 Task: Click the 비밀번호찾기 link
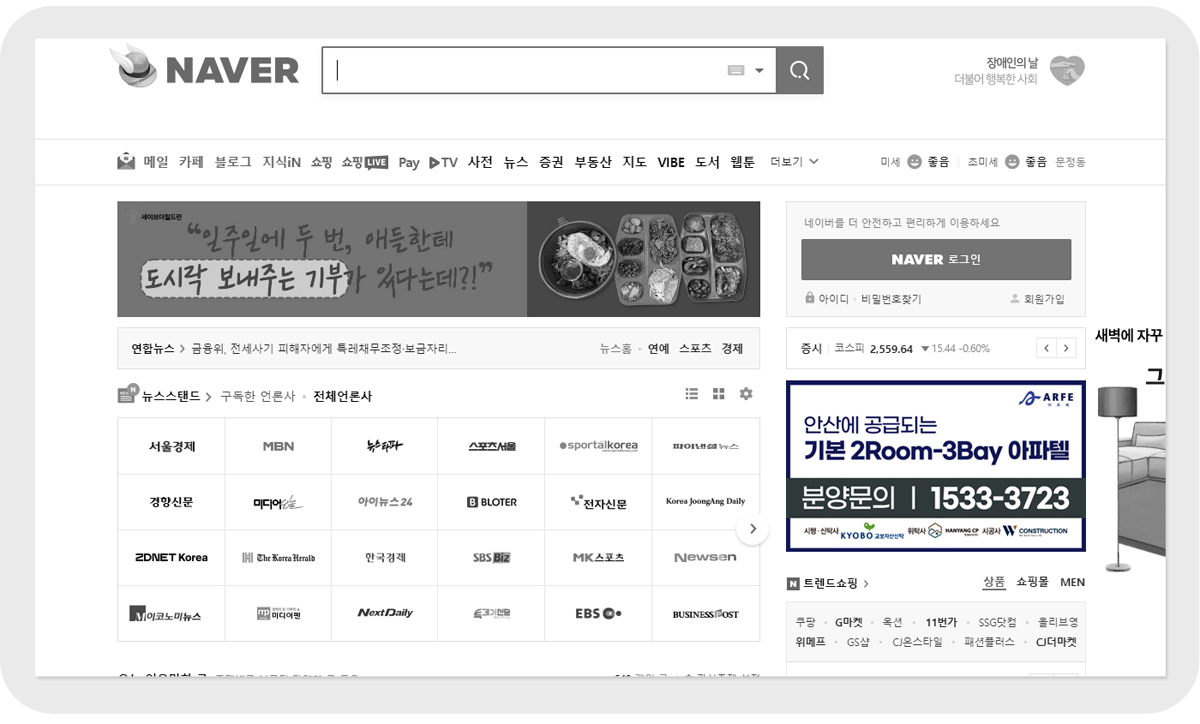click(891, 299)
